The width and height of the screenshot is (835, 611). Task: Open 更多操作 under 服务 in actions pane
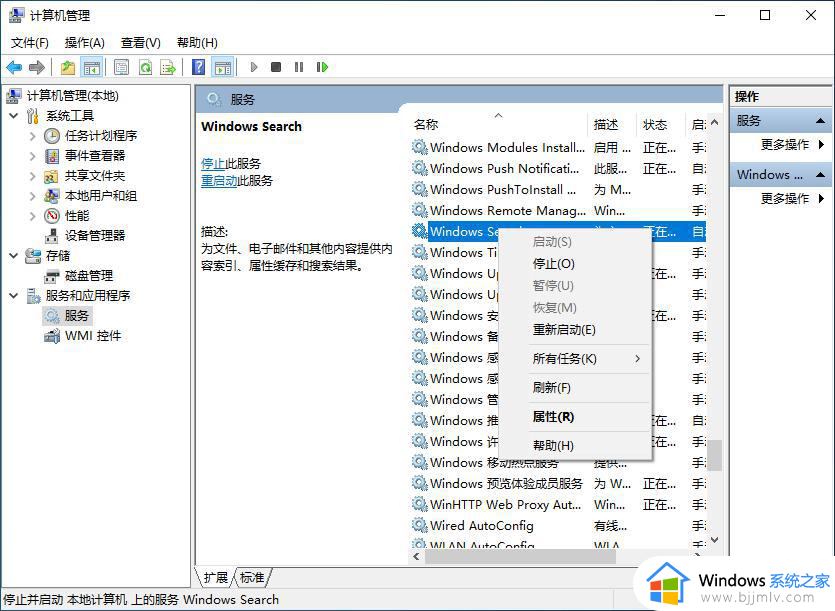click(x=785, y=144)
